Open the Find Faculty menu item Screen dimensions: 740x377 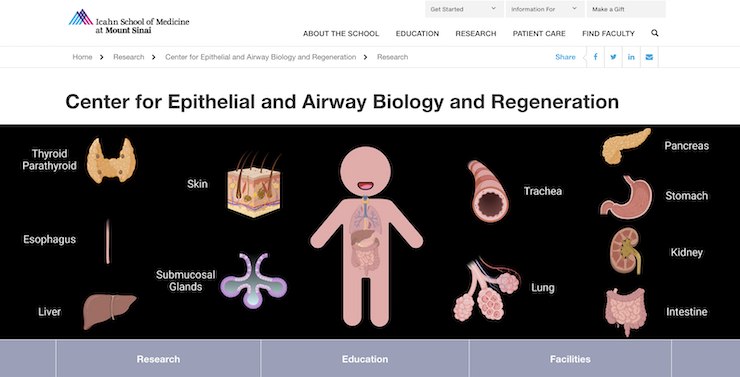[x=608, y=34]
